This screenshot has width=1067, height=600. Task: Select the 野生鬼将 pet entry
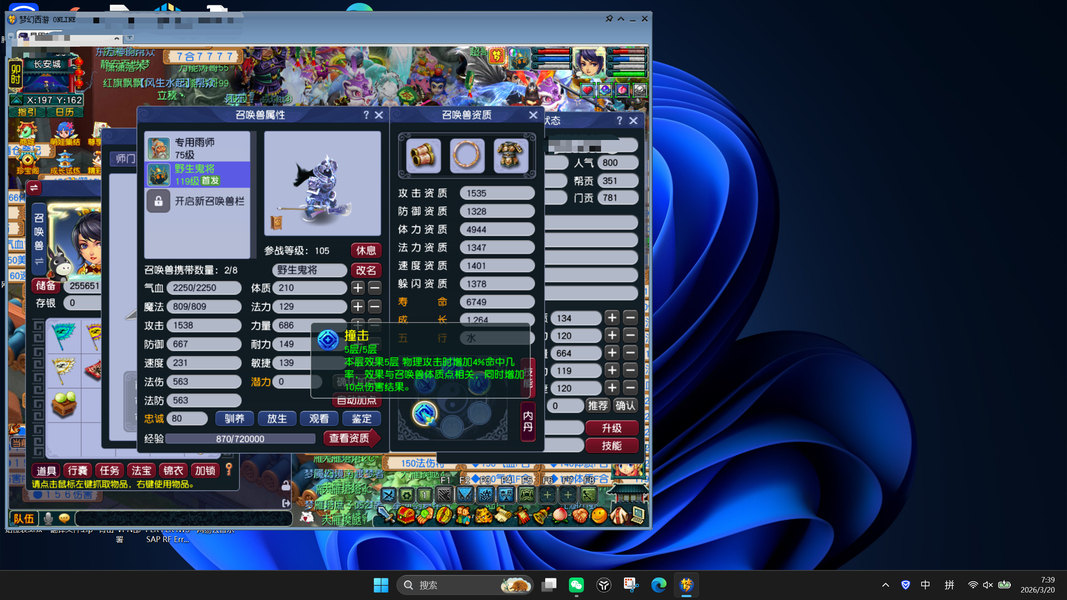(197, 174)
